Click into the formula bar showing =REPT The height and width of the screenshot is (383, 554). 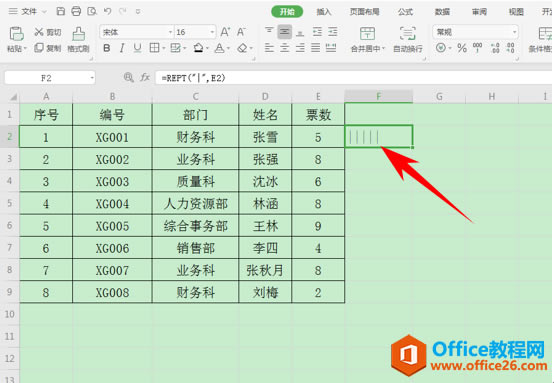pos(353,78)
